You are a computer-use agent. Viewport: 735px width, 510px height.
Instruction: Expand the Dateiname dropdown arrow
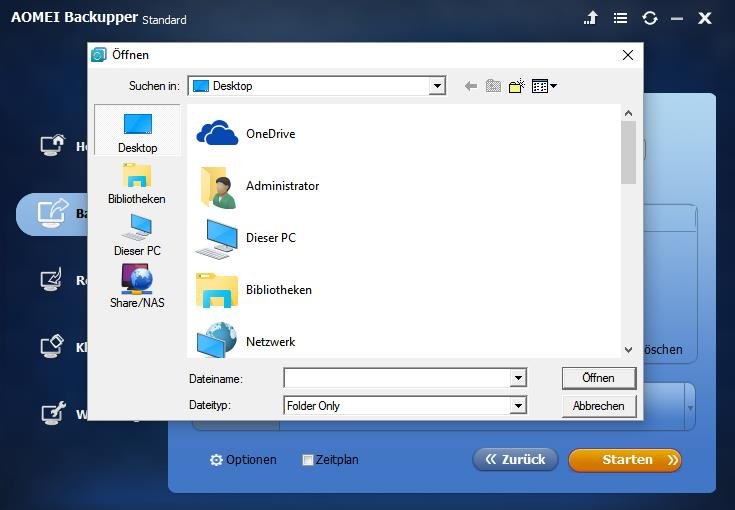(518, 378)
